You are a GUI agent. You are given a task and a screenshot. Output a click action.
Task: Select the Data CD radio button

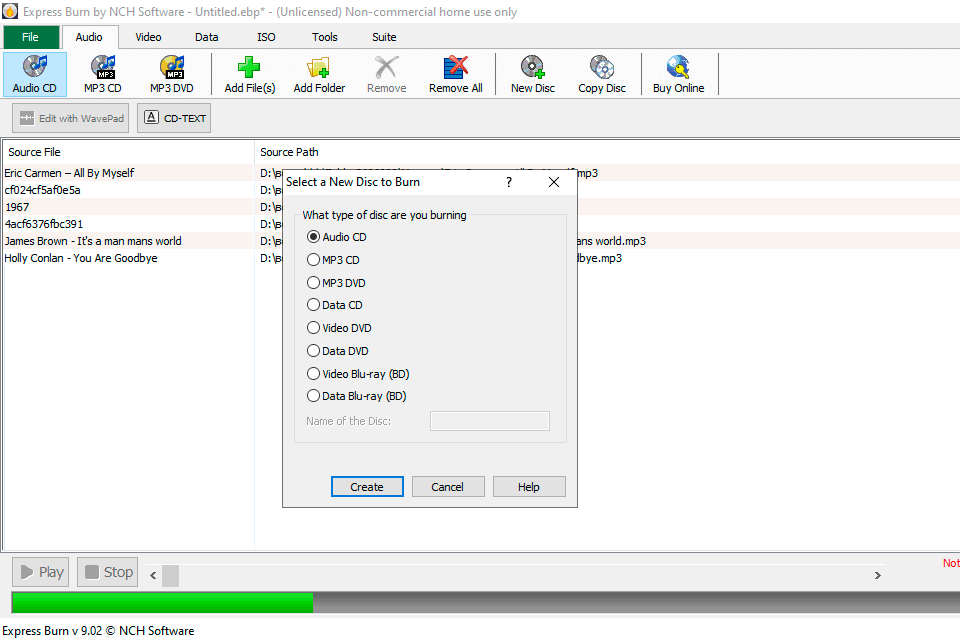314,305
